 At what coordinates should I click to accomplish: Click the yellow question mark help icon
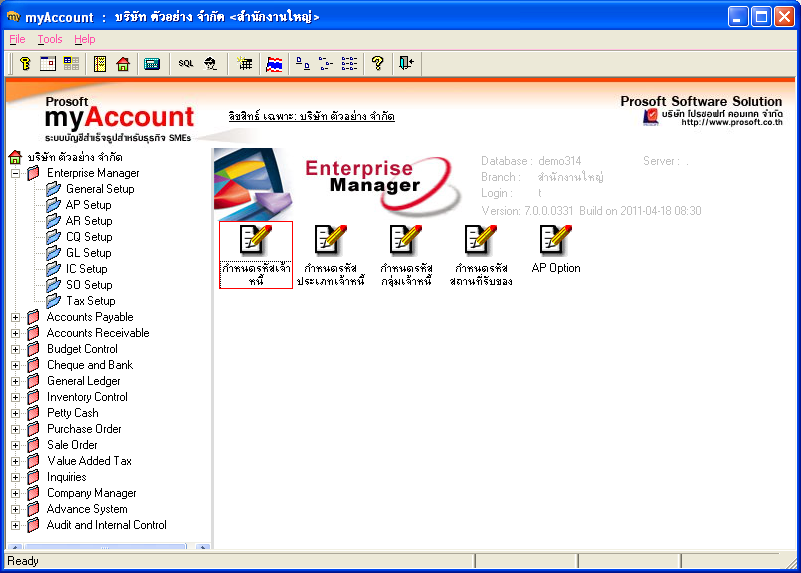click(x=377, y=63)
